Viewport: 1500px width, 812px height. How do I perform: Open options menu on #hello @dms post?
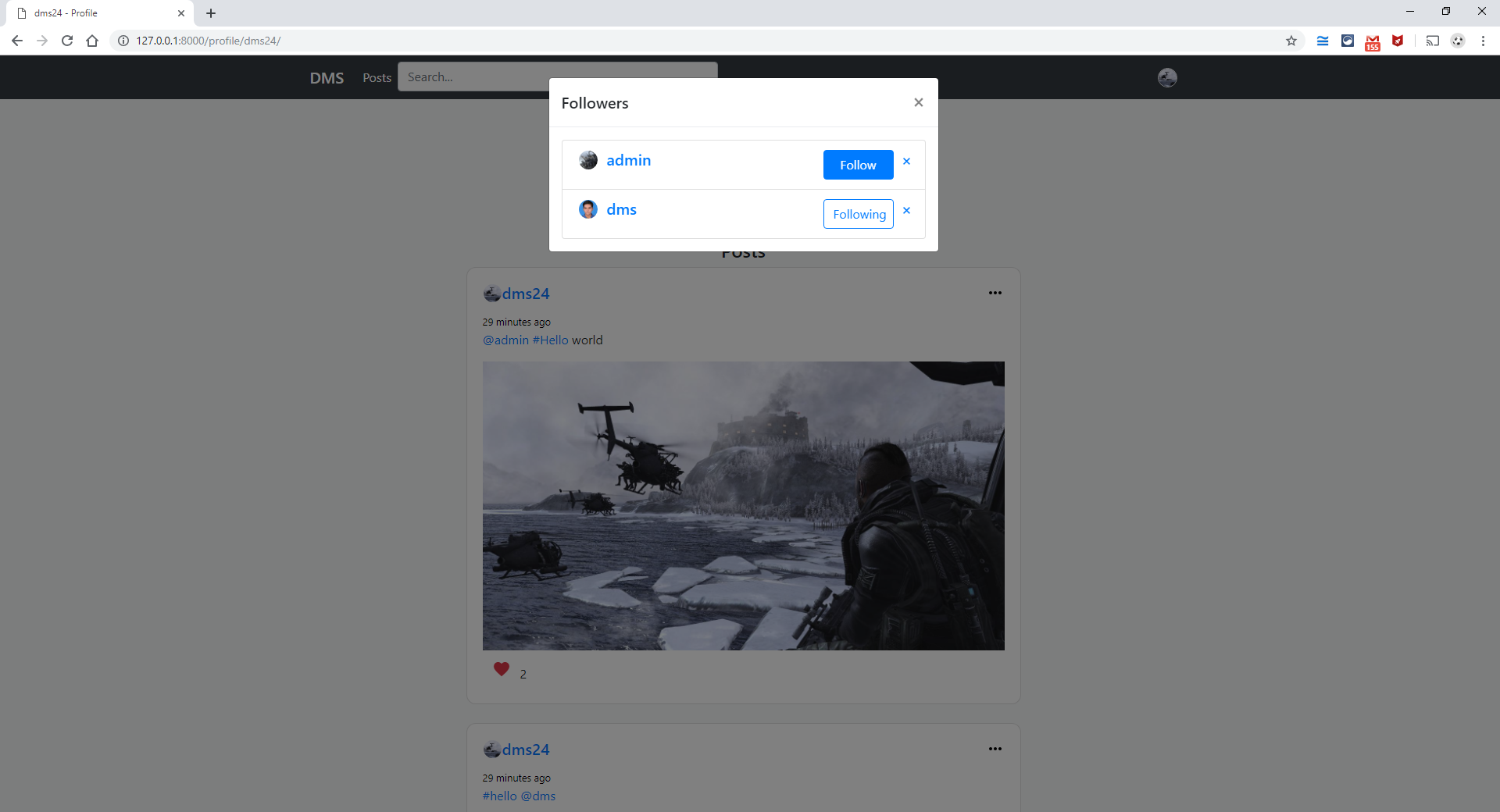tap(995, 749)
